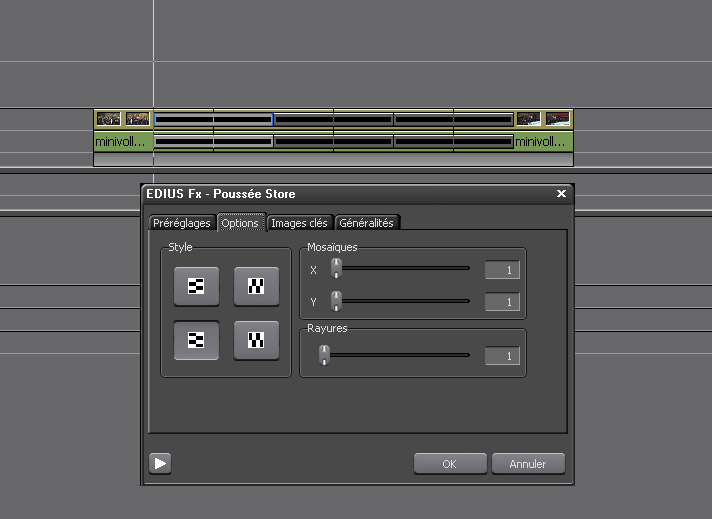Select the pressed lower horizontal-bands Style icon
The height and width of the screenshot is (519, 712).
tap(196, 340)
